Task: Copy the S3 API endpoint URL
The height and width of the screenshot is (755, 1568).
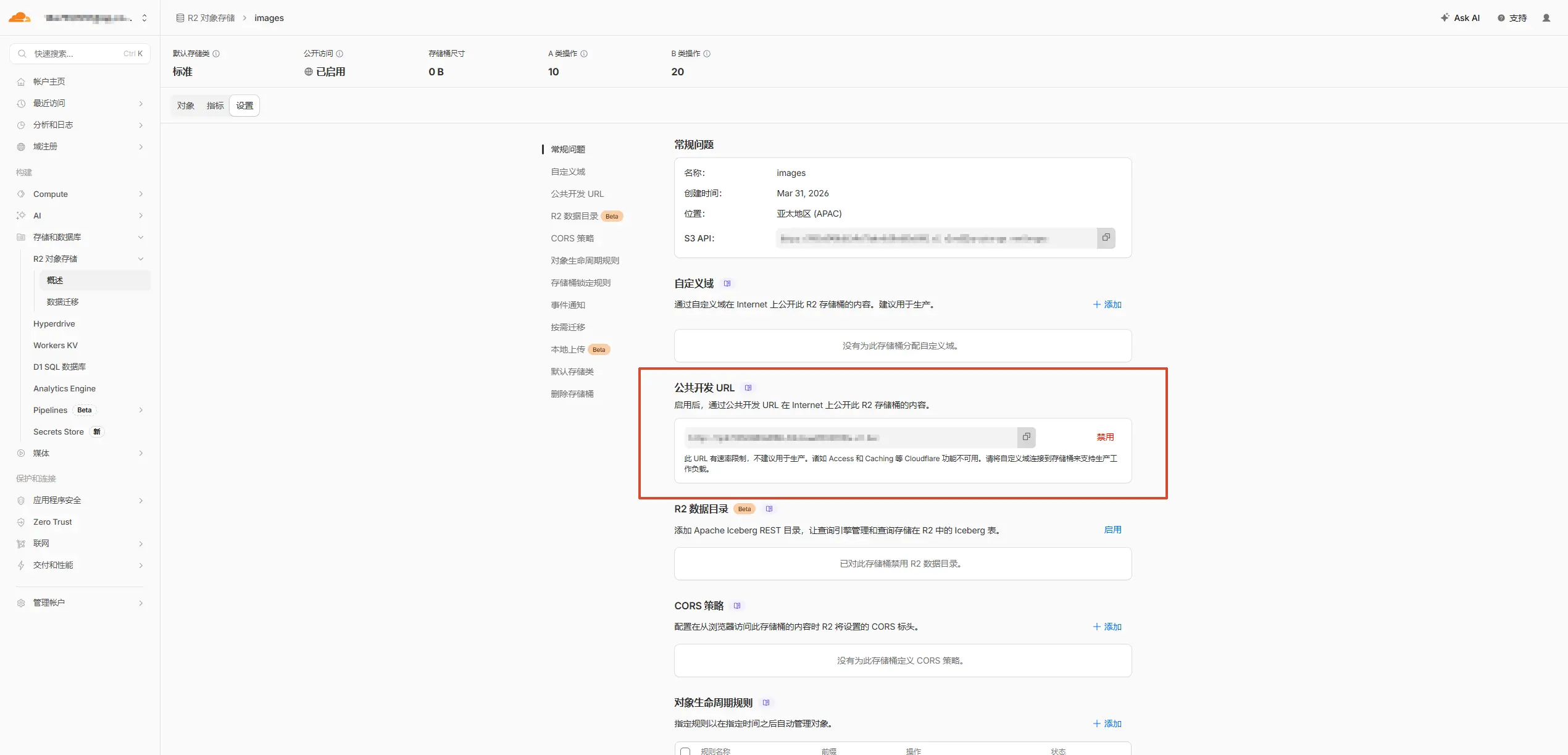Action: click(x=1106, y=238)
